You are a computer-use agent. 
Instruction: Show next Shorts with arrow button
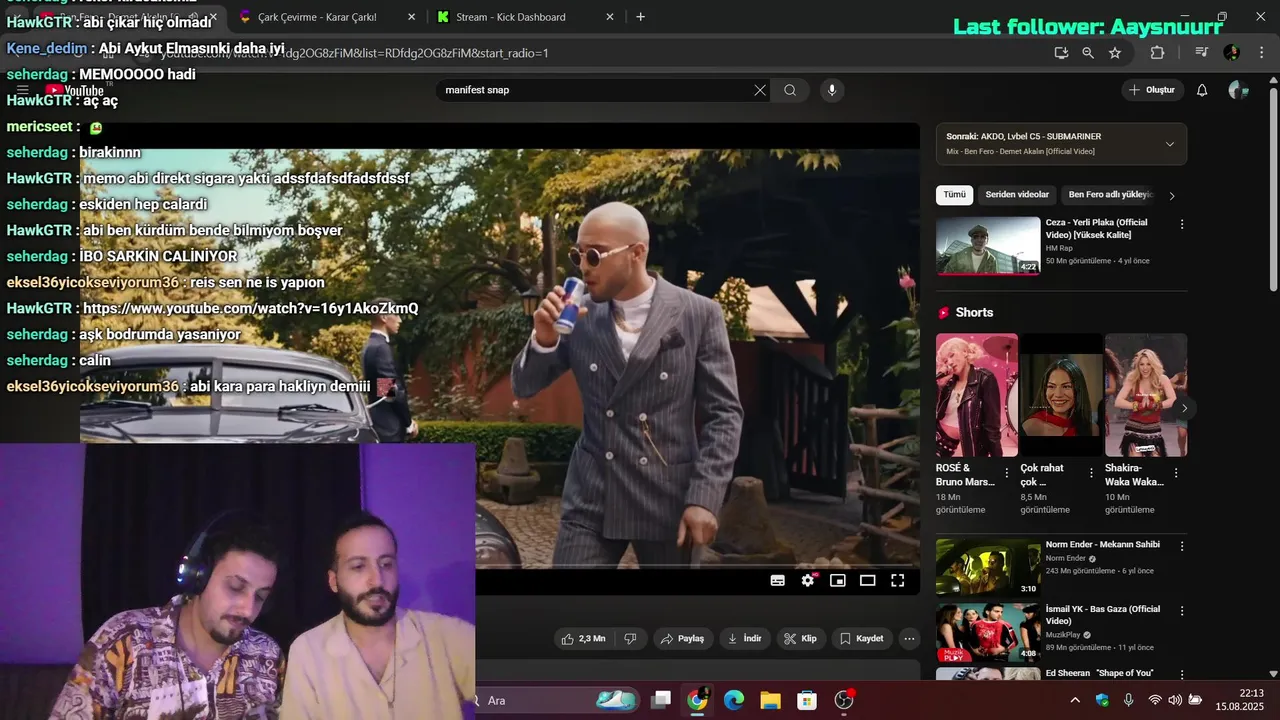pyautogui.click(x=1185, y=408)
